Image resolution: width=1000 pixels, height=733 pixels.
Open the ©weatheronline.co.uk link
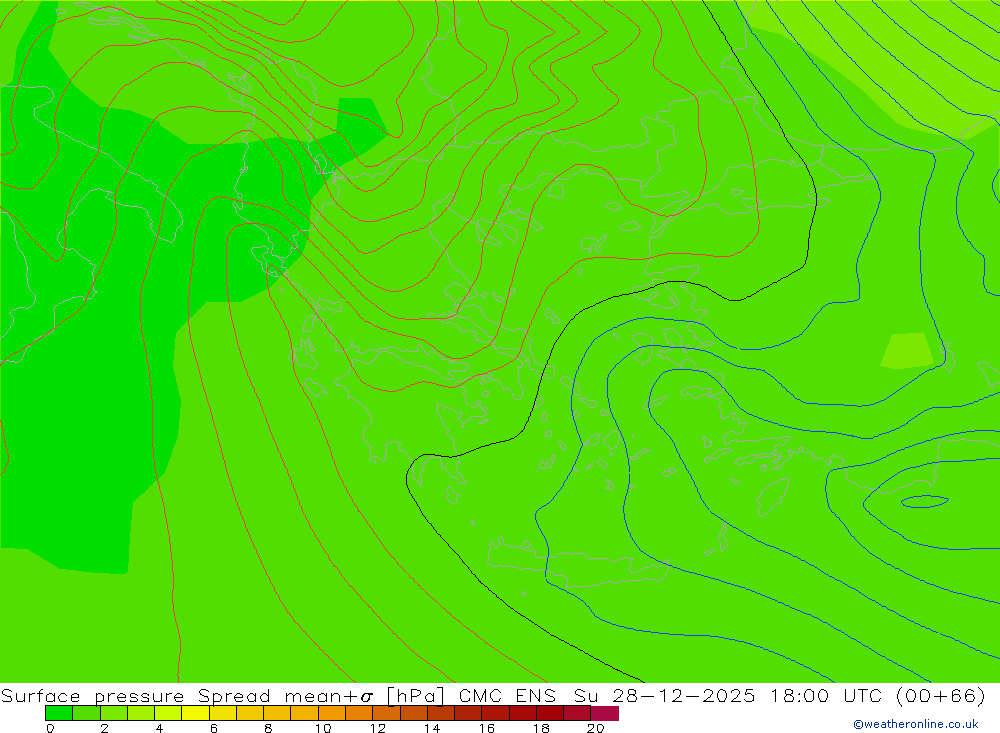[916, 724]
